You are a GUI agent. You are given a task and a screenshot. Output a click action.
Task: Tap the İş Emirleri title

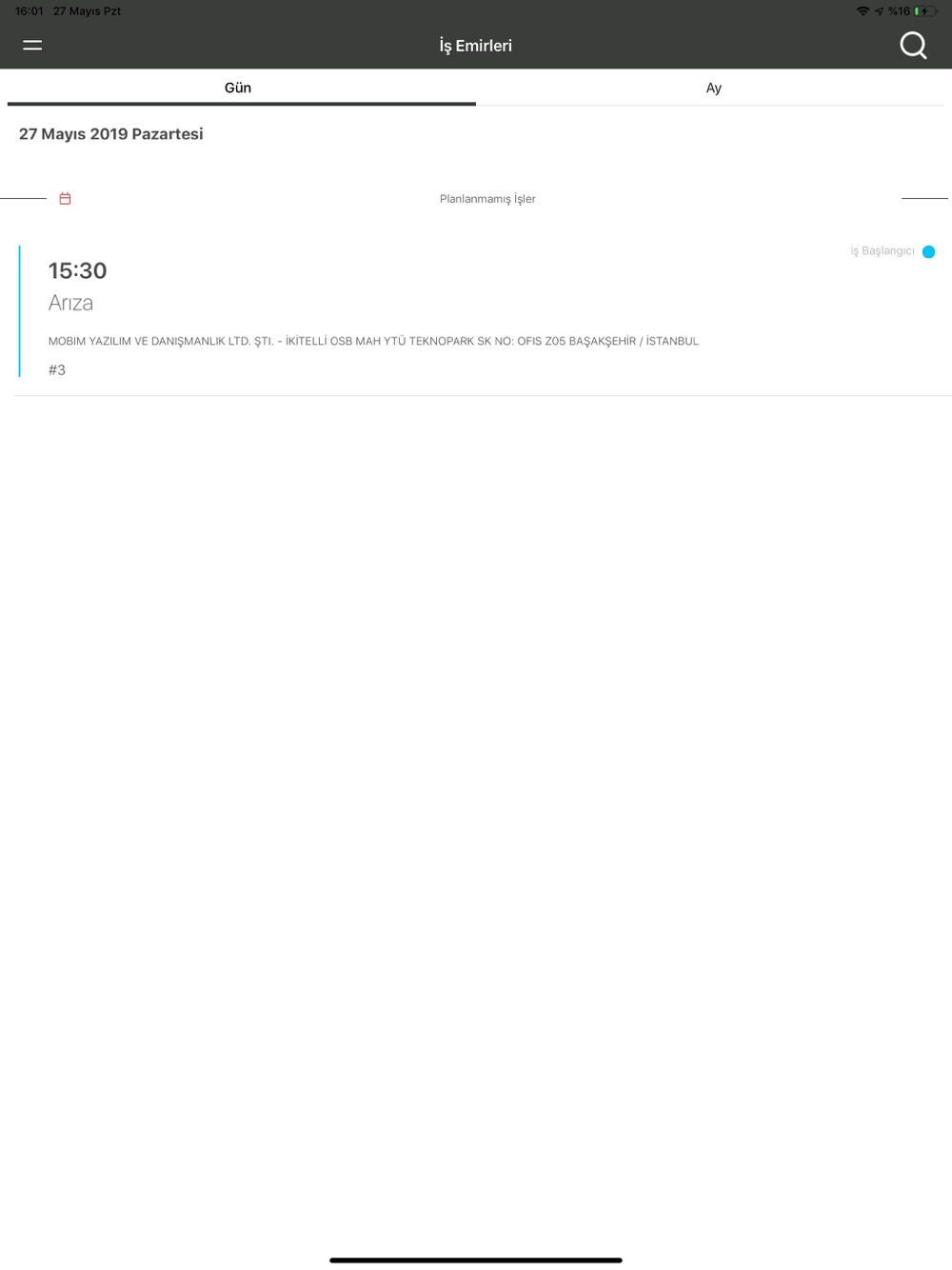click(476, 46)
